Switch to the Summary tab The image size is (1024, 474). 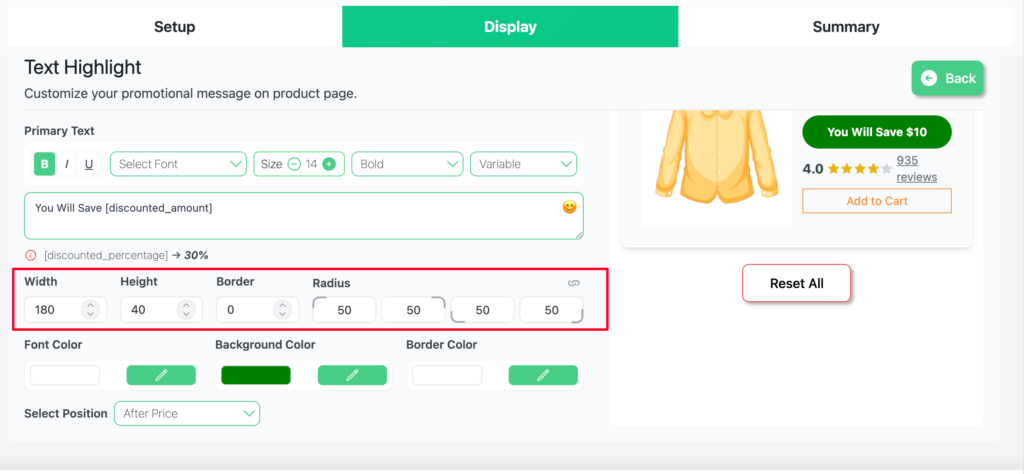[846, 27]
